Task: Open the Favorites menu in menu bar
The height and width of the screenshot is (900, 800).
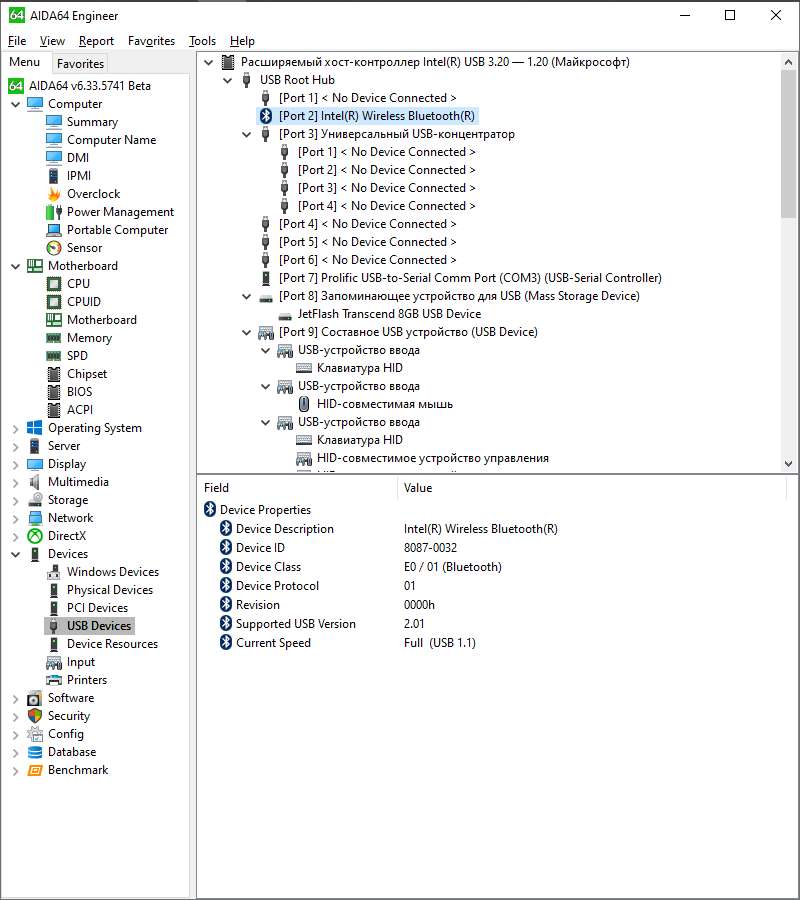Action: 152,41
